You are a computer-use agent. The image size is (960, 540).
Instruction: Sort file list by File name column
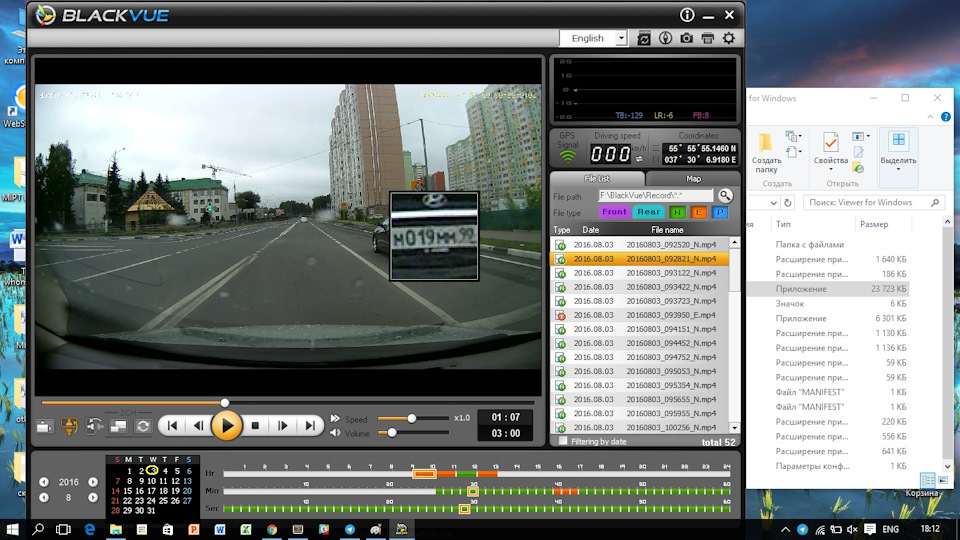pos(667,230)
